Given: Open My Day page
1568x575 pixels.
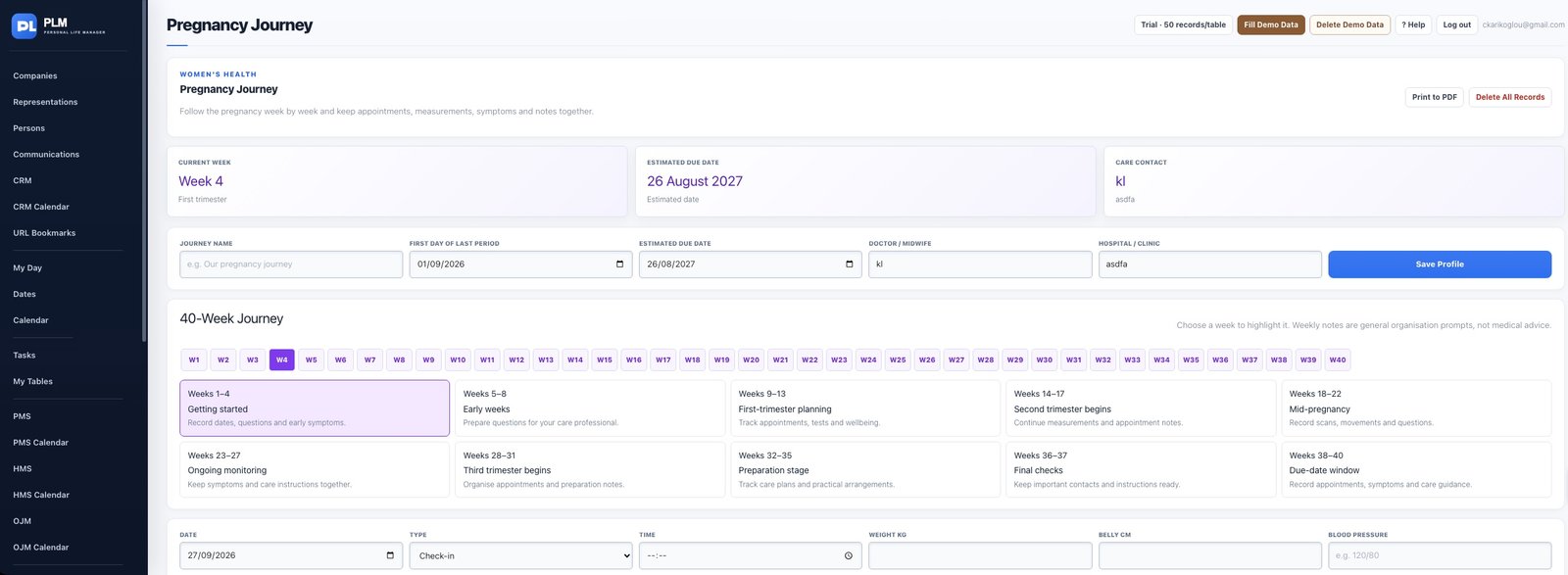Looking at the screenshot, I should point(27,267).
